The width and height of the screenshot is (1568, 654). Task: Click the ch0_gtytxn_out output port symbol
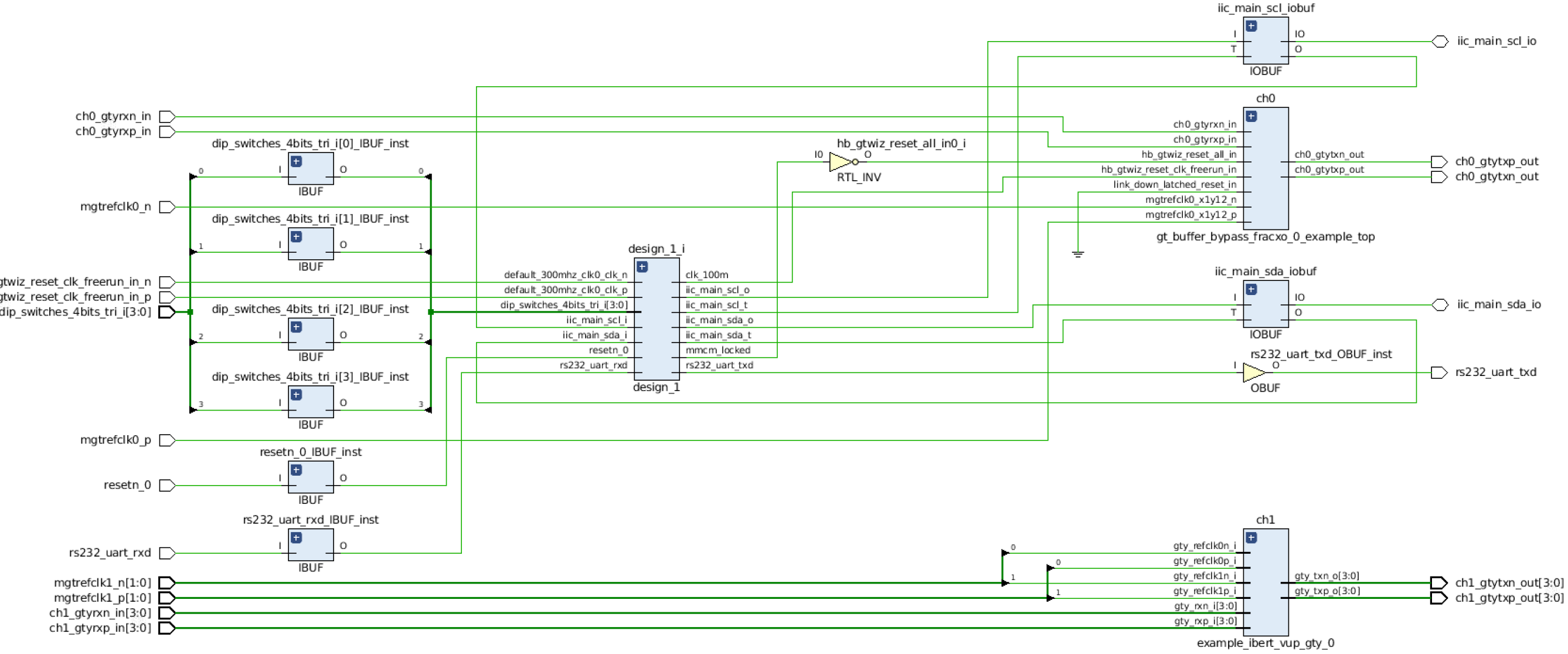(1439, 177)
